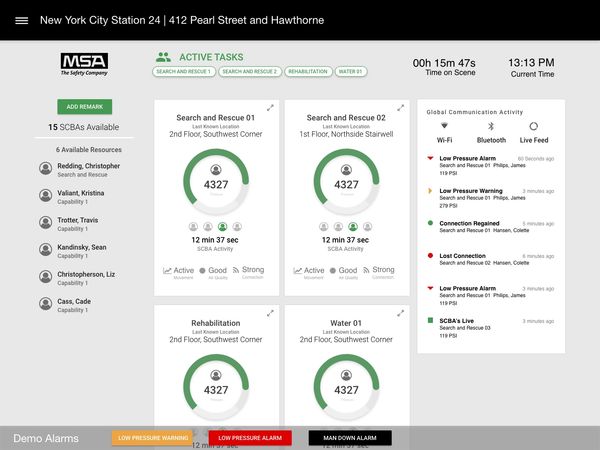
Task: Toggle the Wi-Fi communication filter
Action: tap(444, 127)
